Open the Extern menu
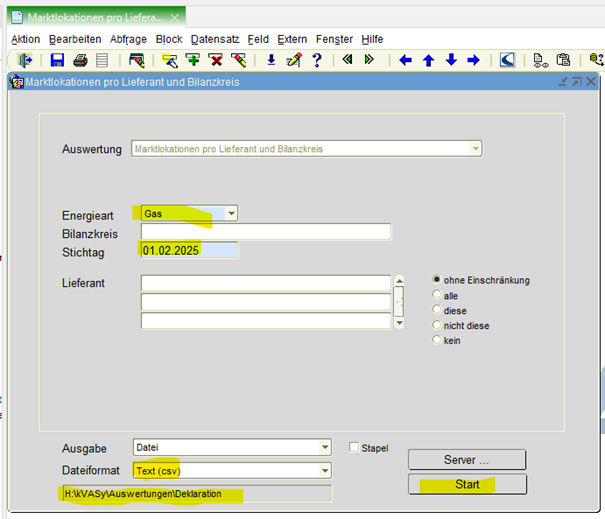 (x=292, y=39)
